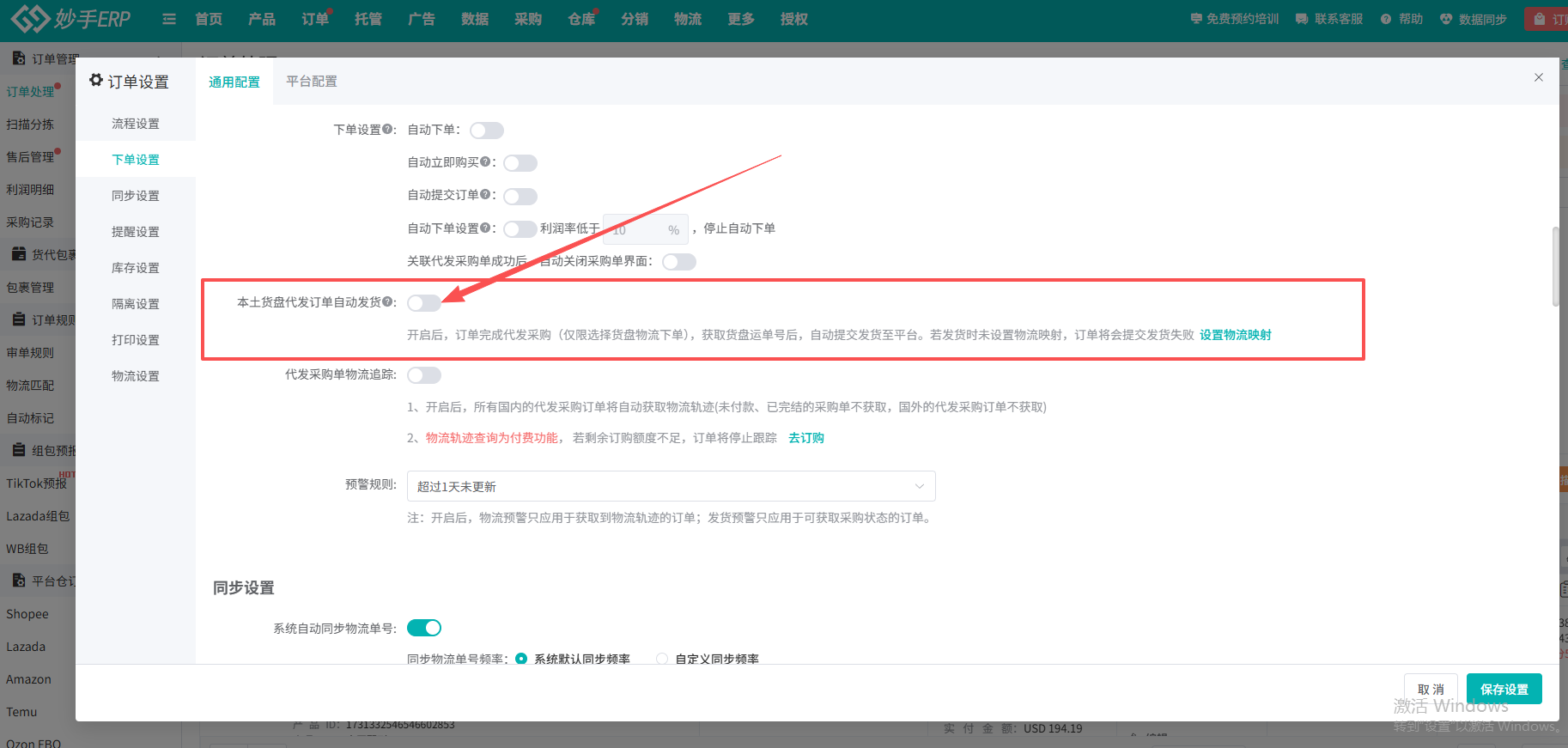
Task: Turn off 系统自动同步物流单号 switch
Action: pos(424,628)
